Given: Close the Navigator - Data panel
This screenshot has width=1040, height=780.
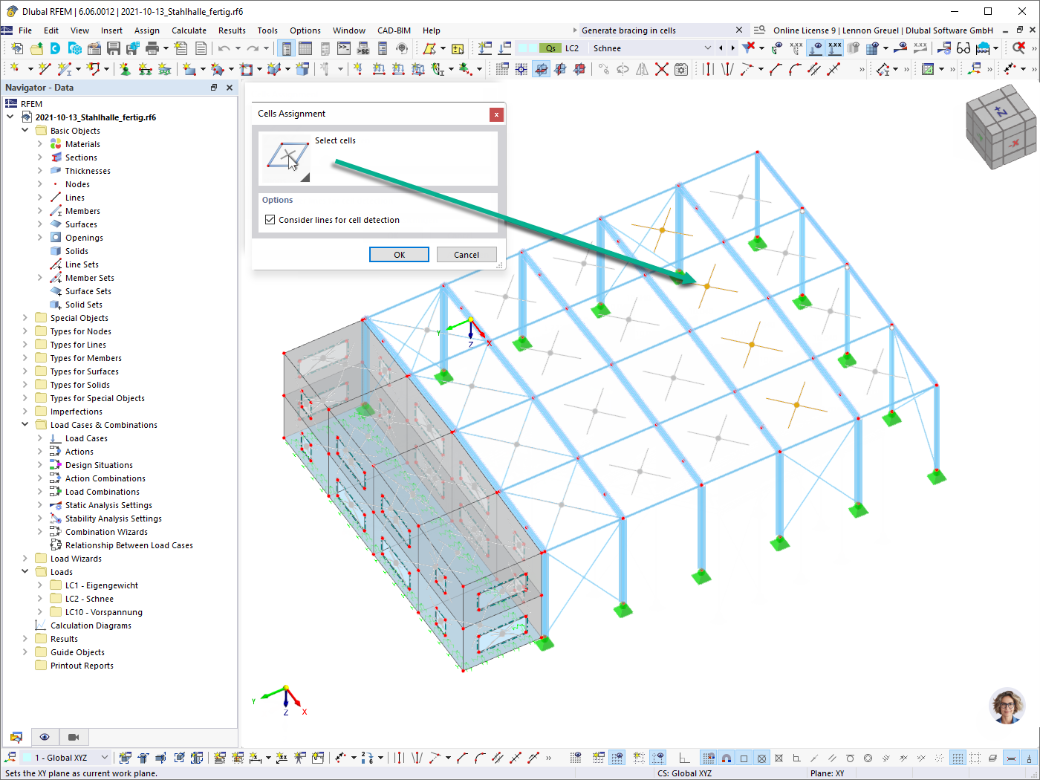Looking at the screenshot, I should tap(229, 88).
